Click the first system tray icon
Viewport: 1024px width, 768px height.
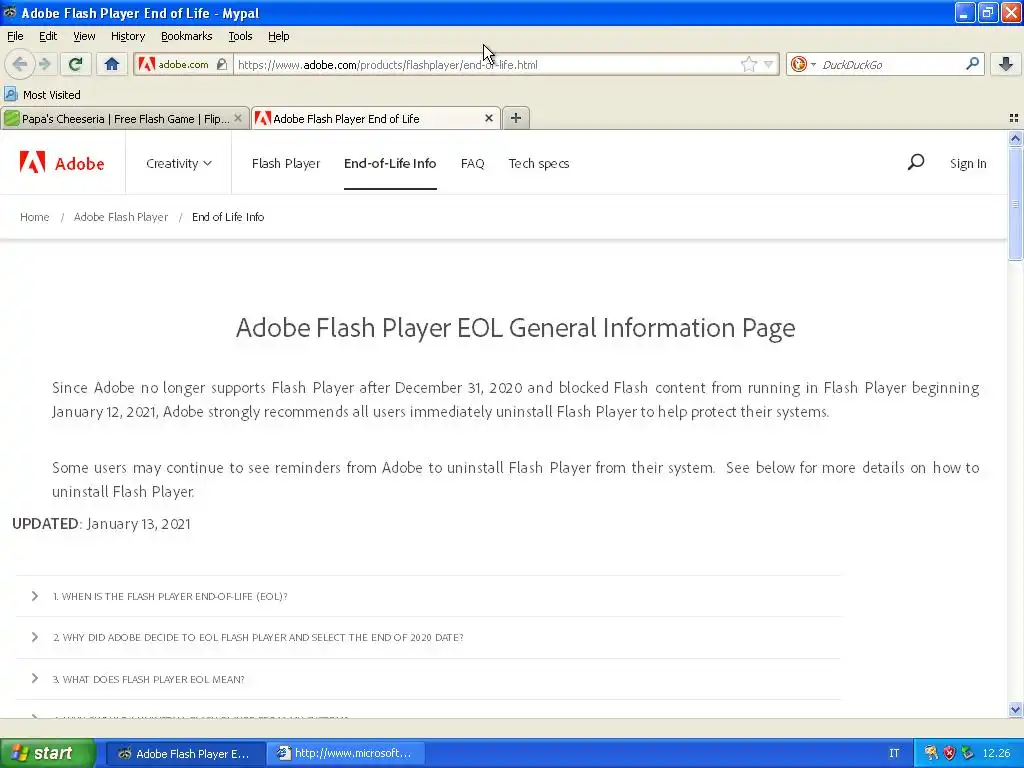click(931, 753)
